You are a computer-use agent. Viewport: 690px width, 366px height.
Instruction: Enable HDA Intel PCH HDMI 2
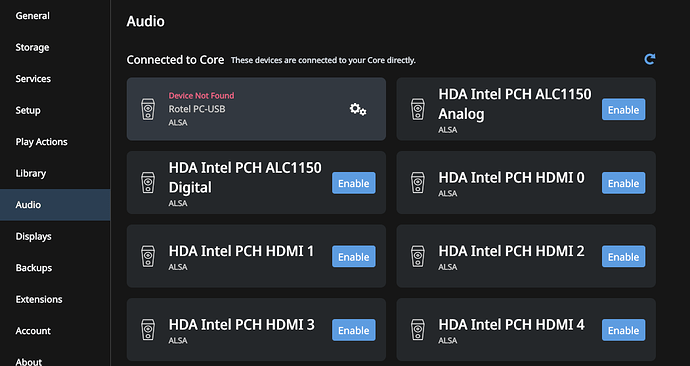tap(624, 256)
